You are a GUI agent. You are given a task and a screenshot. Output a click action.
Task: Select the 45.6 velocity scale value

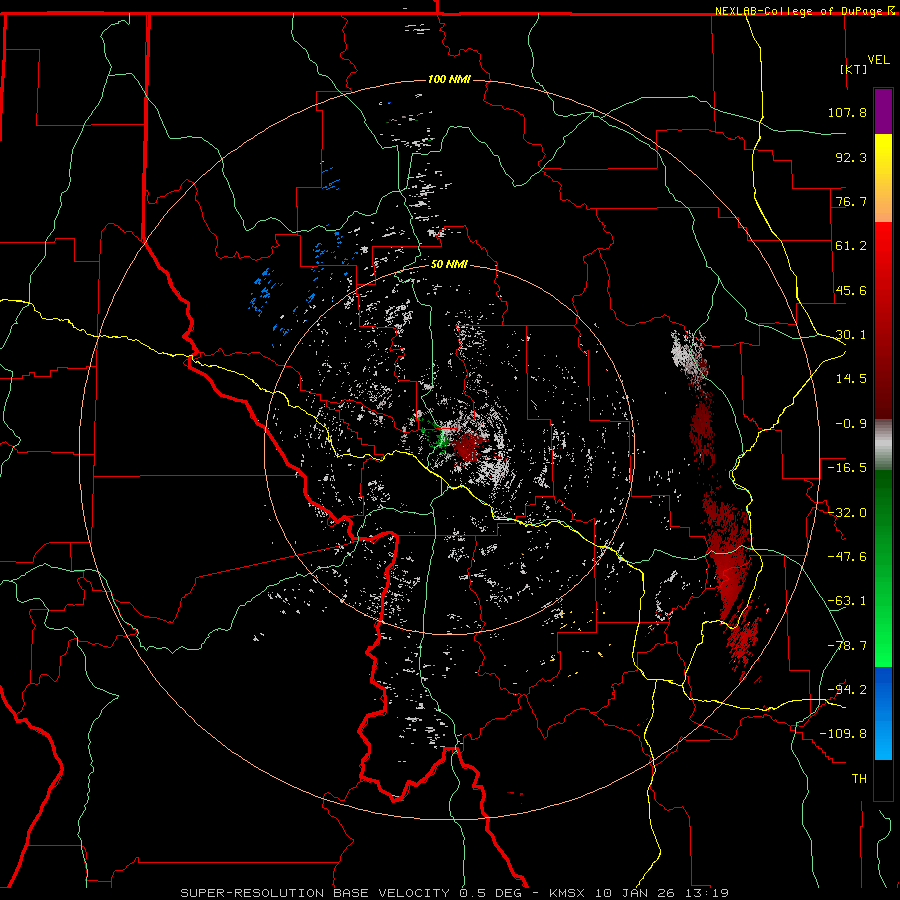(851, 290)
